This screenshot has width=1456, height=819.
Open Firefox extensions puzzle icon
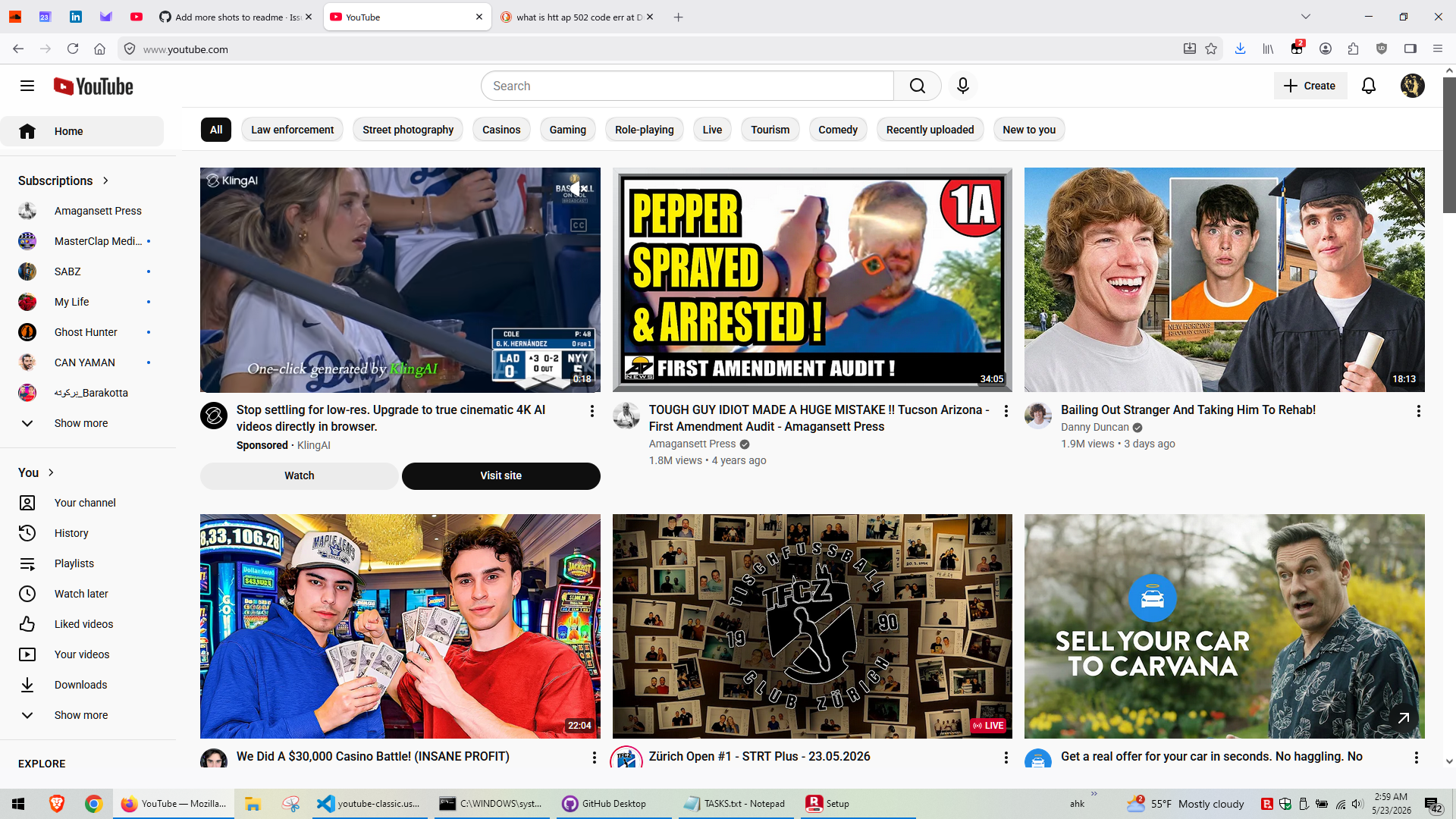[x=1354, y=49]
